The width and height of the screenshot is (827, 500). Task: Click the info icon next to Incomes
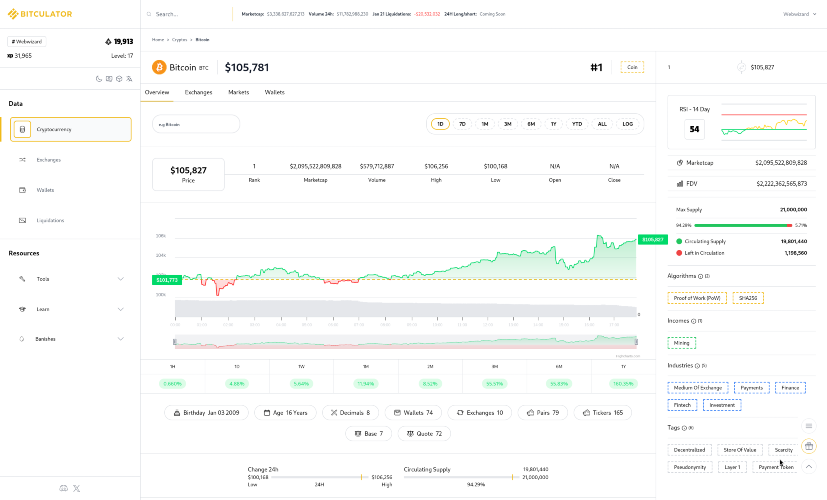[x=694, y=321]
